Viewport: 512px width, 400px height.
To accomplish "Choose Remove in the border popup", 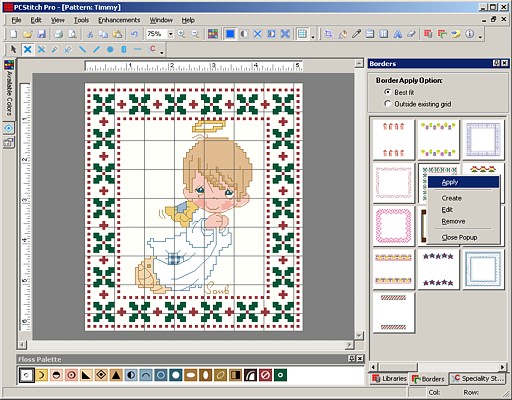I will [x=463, y=221].
